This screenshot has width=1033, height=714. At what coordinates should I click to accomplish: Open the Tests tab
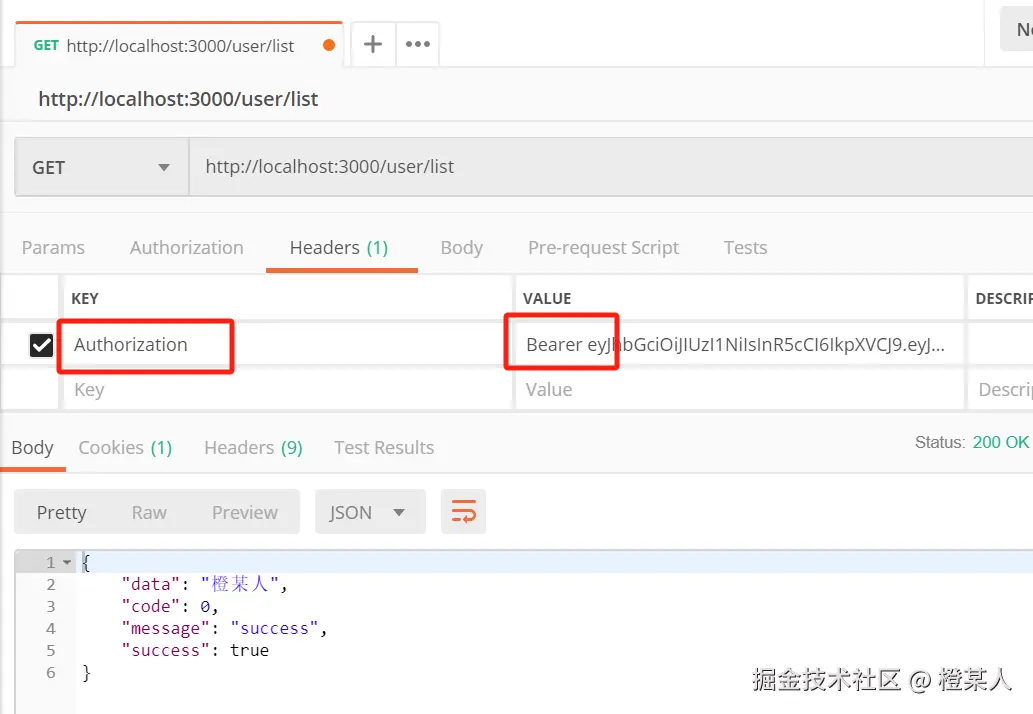pyautogui.click(x=745, y=248)
